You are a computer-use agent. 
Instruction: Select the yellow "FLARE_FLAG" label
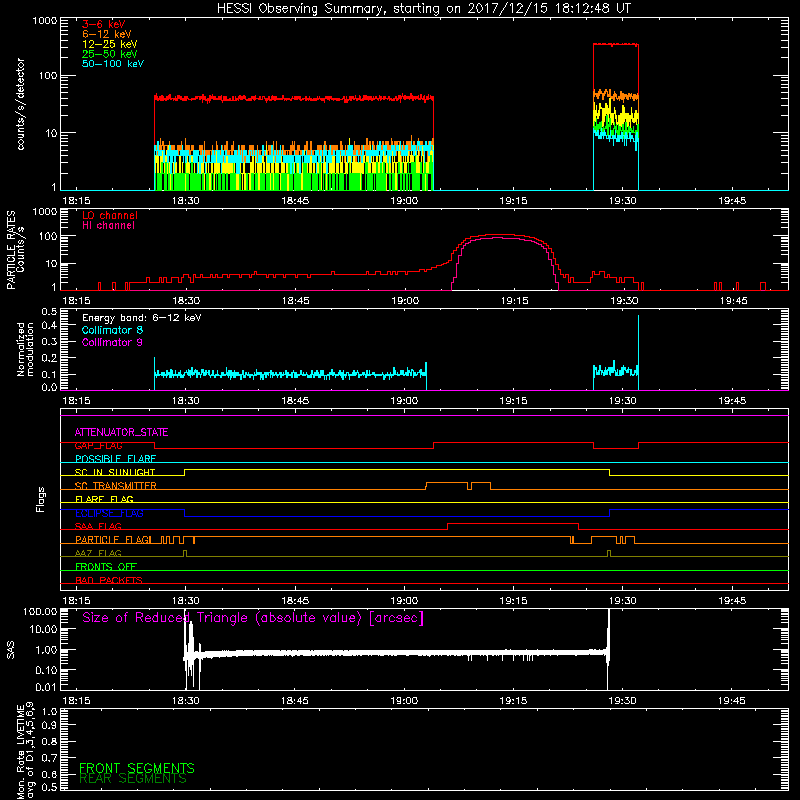click(x=104, y=499)
